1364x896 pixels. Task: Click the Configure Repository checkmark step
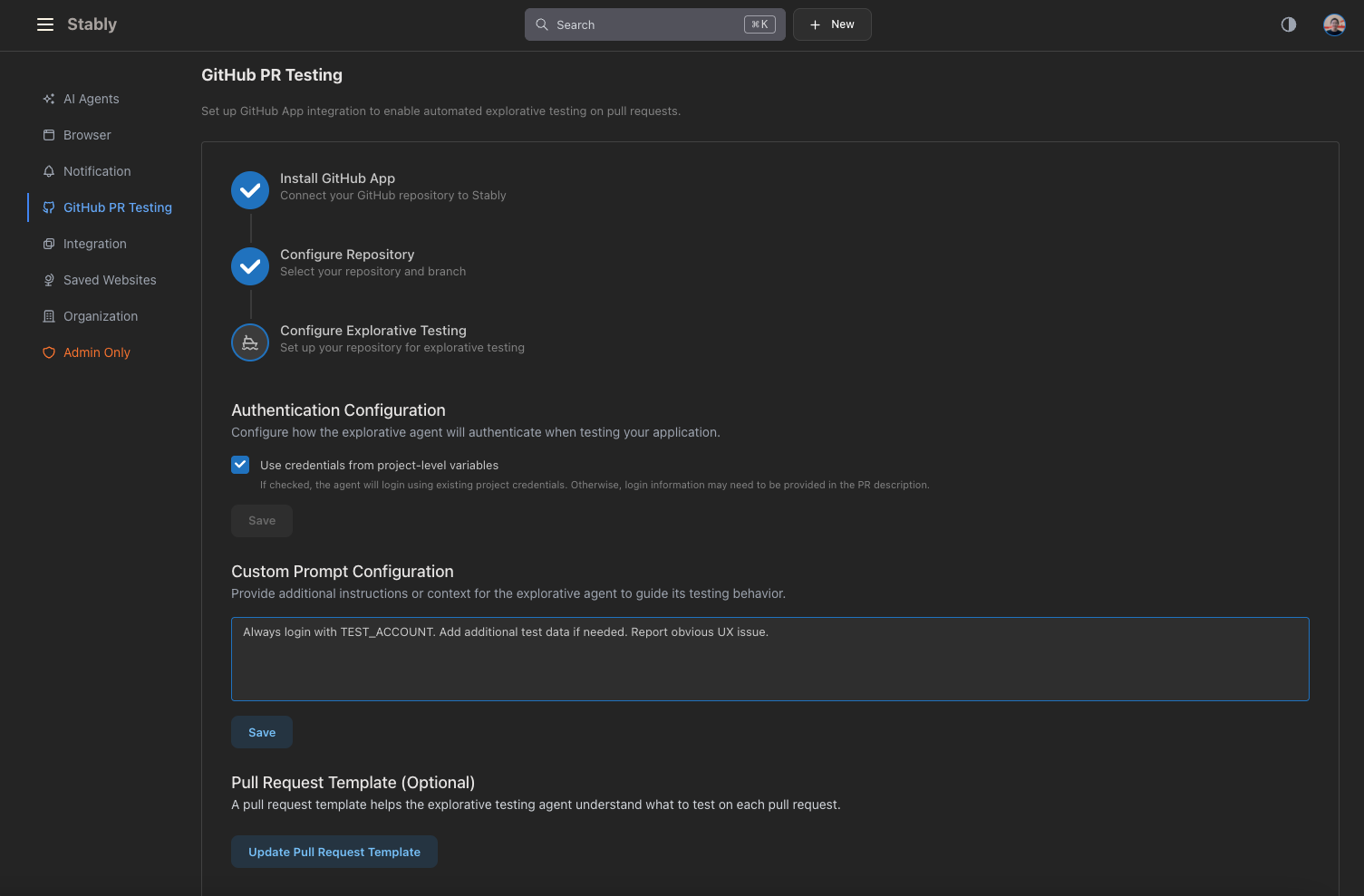[250, 266]
